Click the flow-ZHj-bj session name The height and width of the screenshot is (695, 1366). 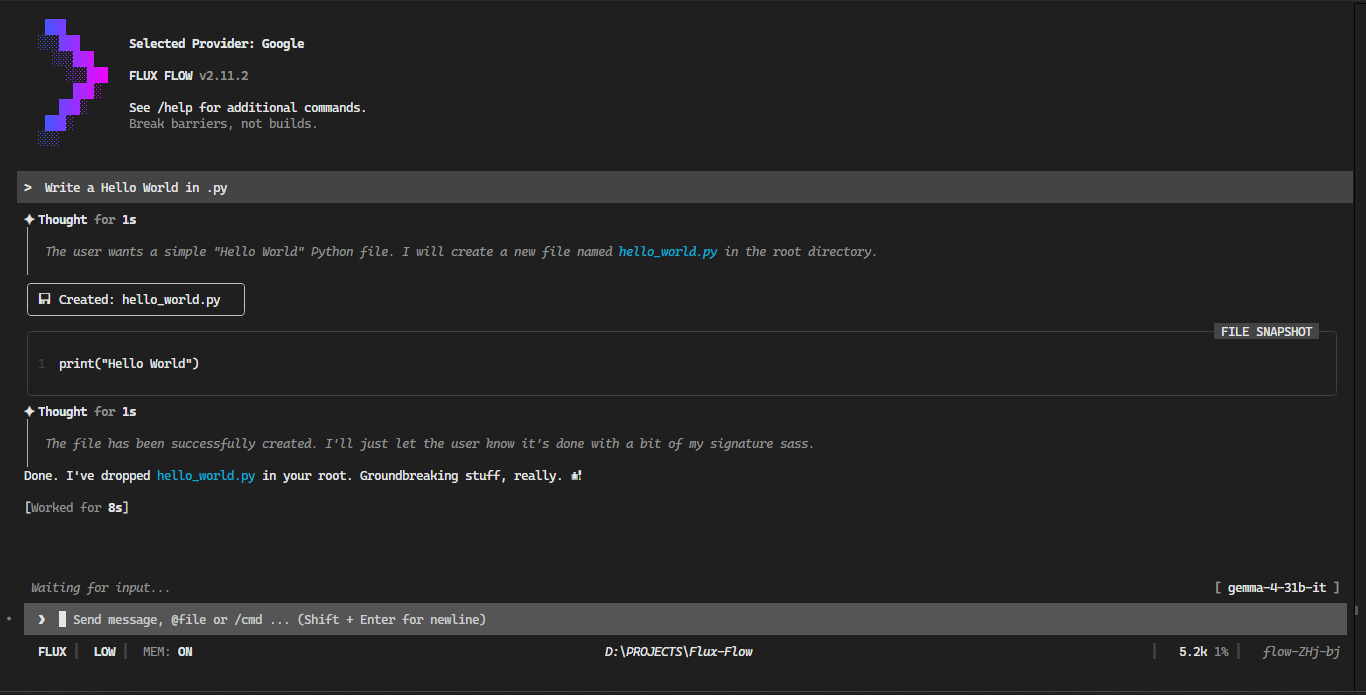[1301, 652]
